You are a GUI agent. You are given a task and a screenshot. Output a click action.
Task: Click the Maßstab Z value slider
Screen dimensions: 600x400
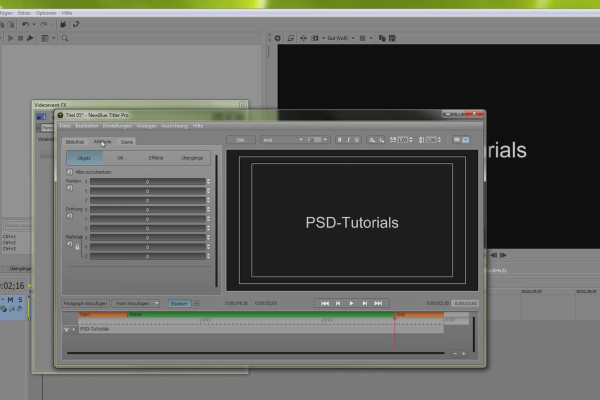tap(148, 256)
